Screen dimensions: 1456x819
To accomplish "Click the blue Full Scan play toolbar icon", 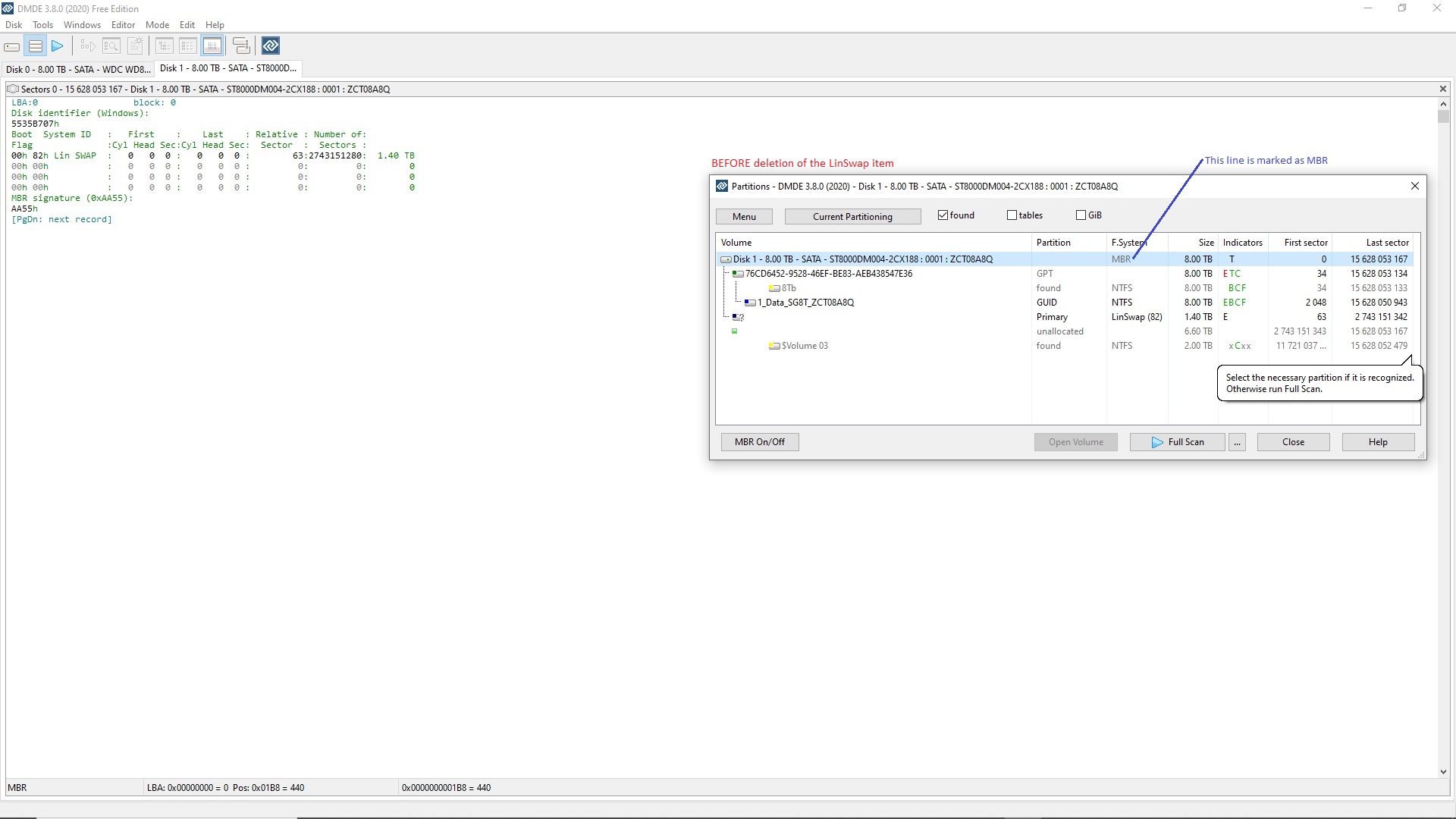I will pos(58,46).
